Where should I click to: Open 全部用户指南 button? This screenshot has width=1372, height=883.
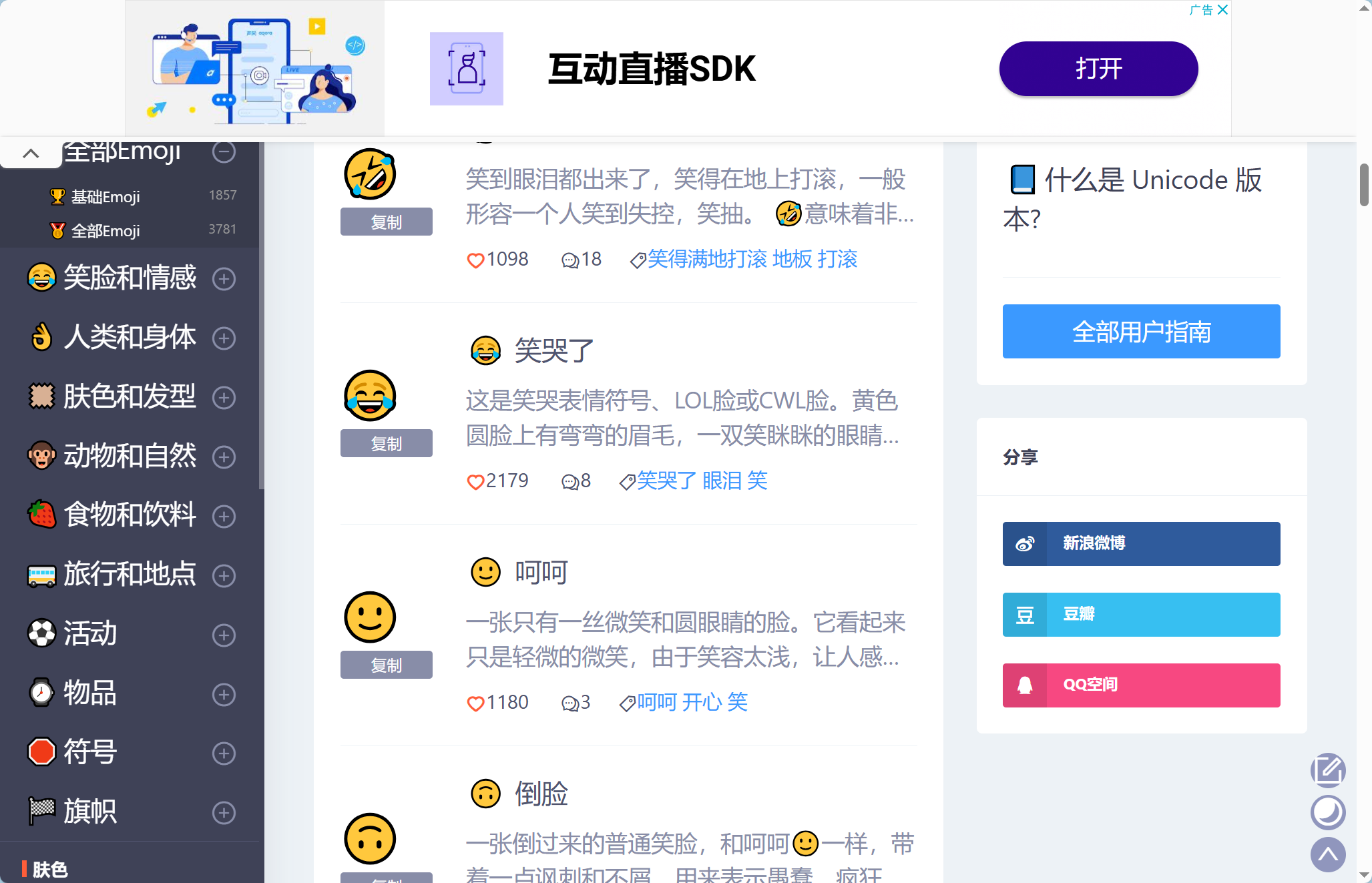[x=1141, y=331]
